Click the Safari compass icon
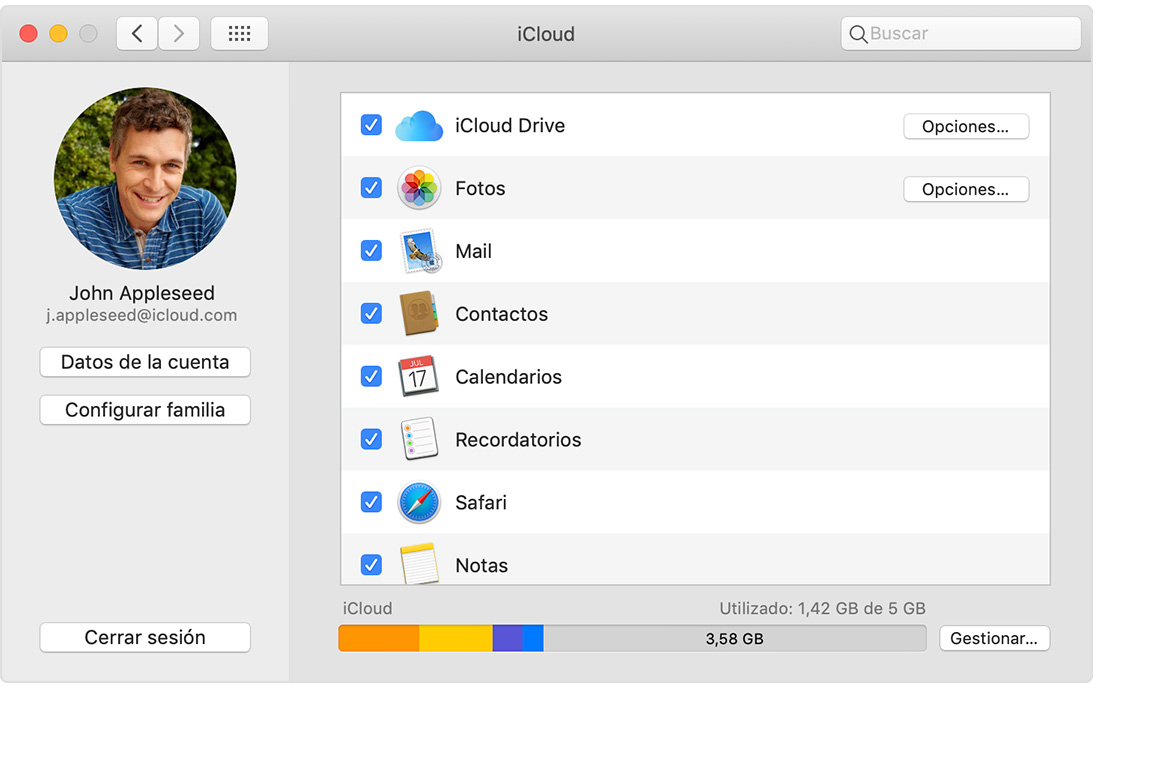Image resolution: width=1166 pixels, height=768 pixels. pos(419,503)
